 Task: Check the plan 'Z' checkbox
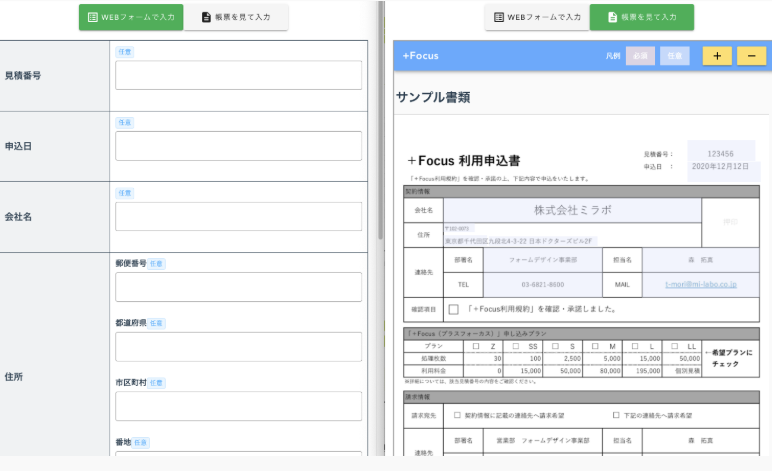476,346
